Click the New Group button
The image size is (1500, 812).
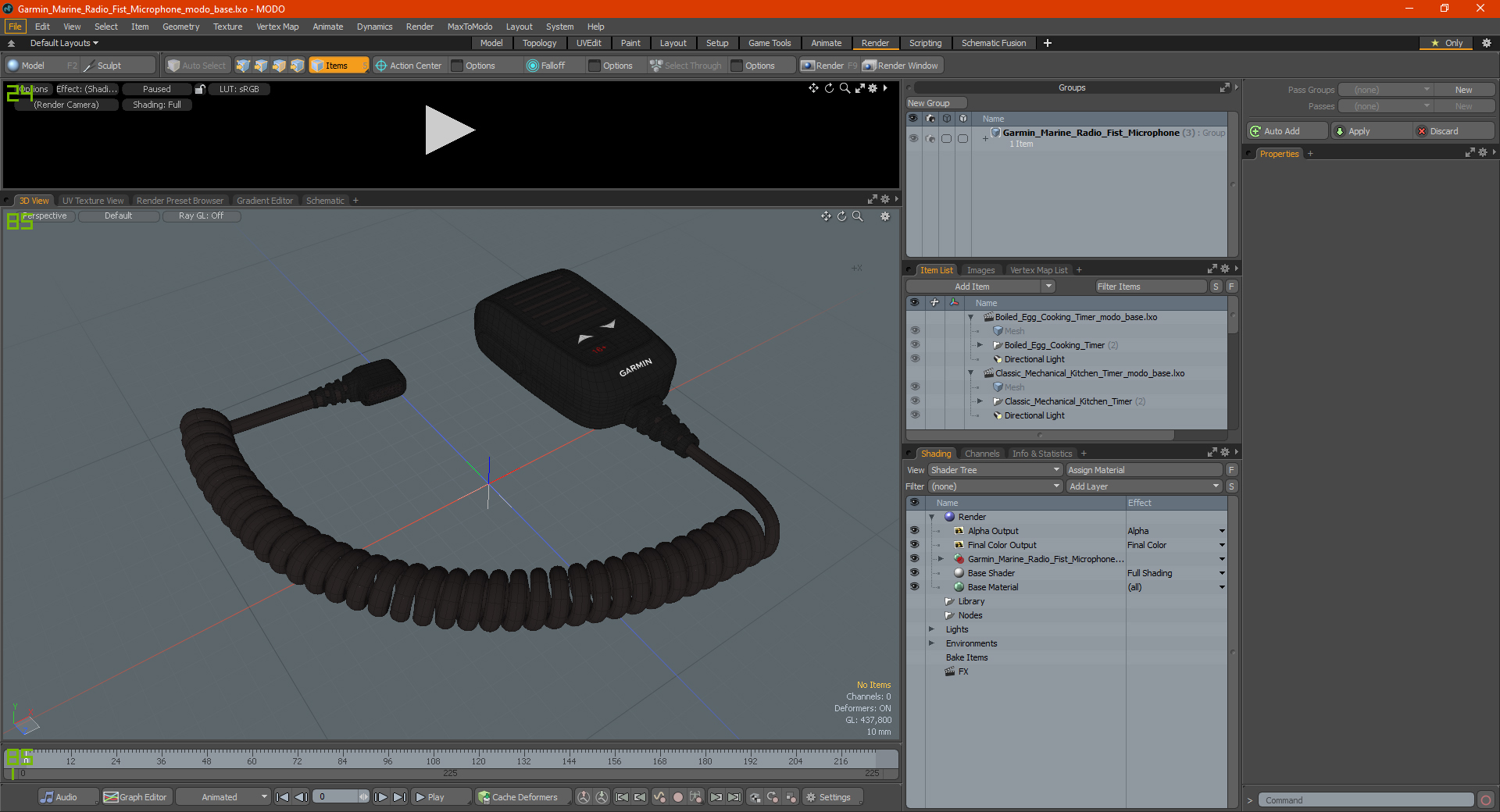(x=936, y=103)
